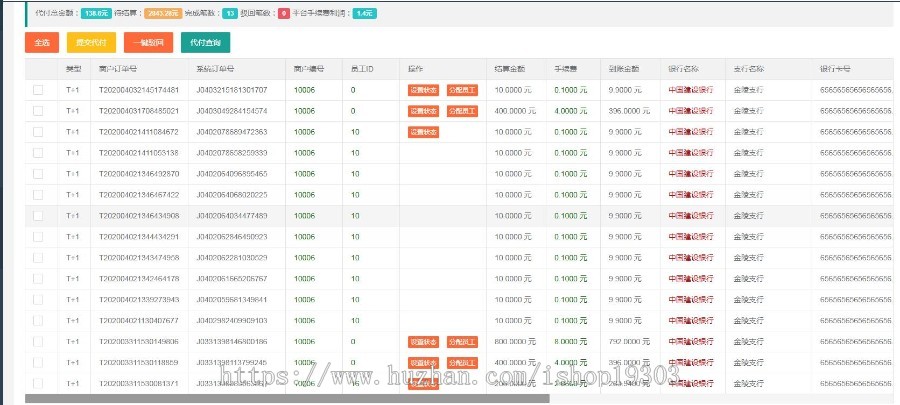The height and width of the screenshot is (405, 900).
Task: Select checkbox of order T202004021411084672
Action: pyautogui.click(x=38, y=132)
